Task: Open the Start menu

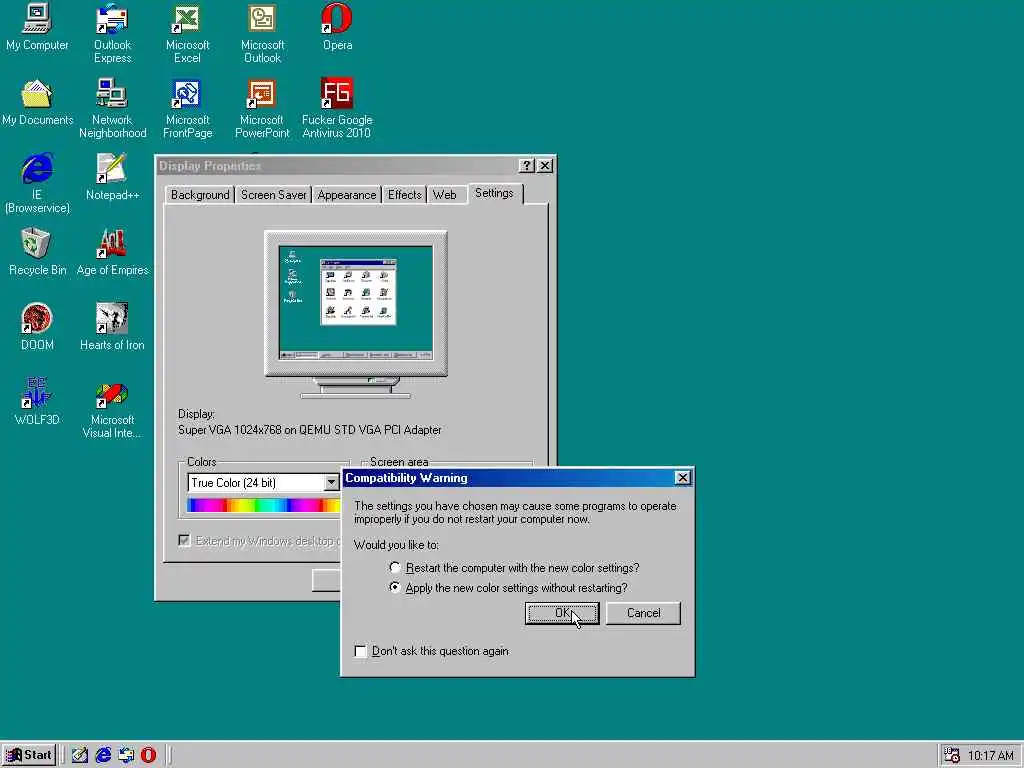Action: [29, 755]
